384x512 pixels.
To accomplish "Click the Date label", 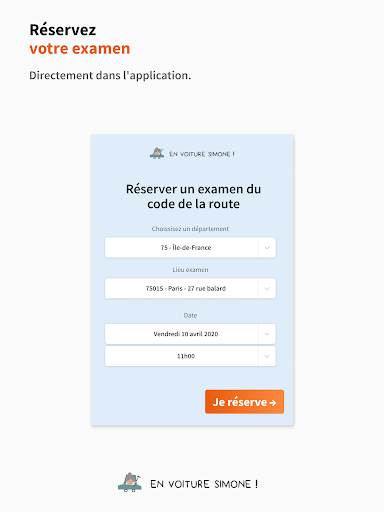I will coord(190,315).
